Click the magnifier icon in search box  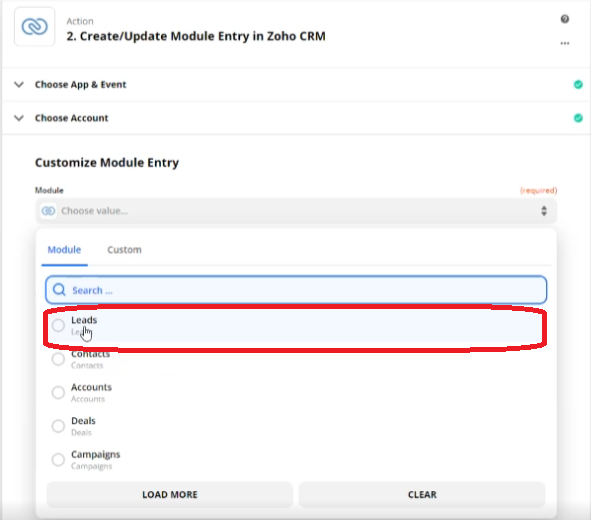click(59, 290)
